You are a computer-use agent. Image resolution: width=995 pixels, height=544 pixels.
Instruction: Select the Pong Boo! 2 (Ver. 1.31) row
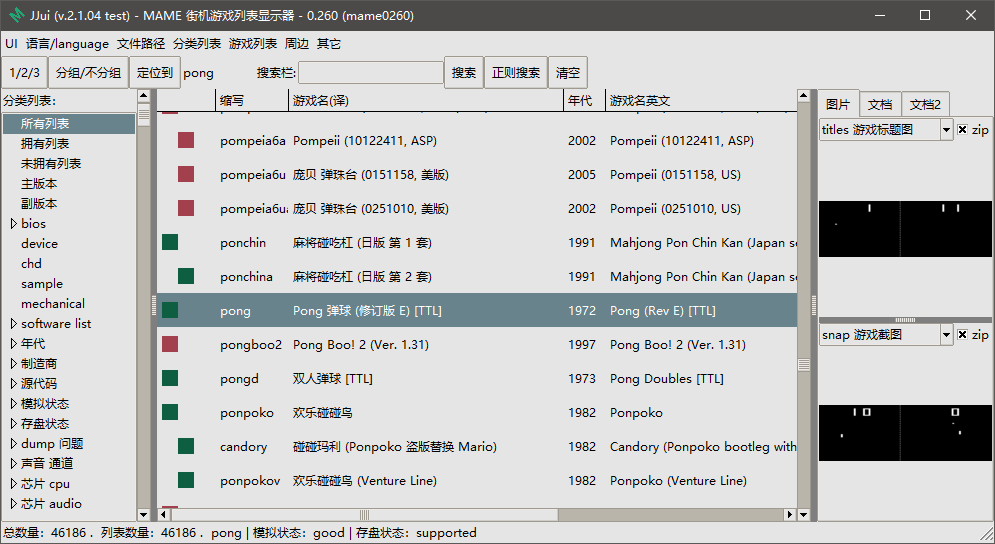click(x=477, y=344)
